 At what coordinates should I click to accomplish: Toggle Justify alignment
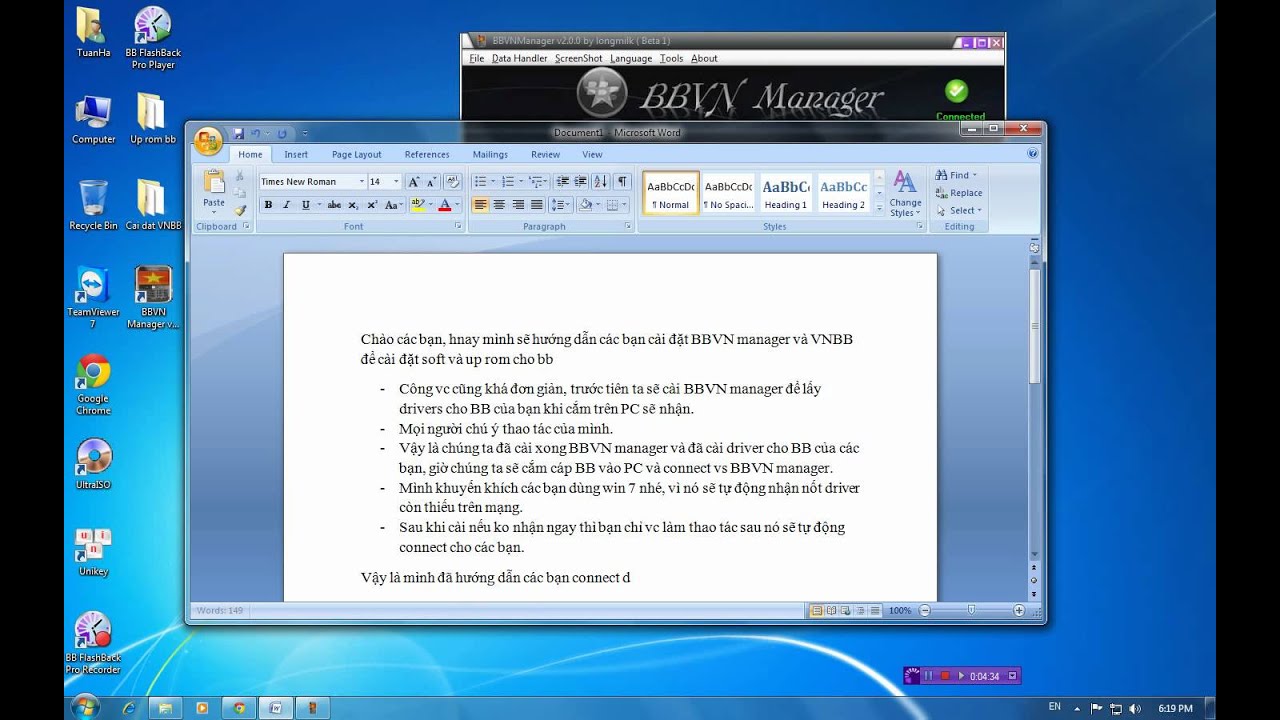point(536,205)
